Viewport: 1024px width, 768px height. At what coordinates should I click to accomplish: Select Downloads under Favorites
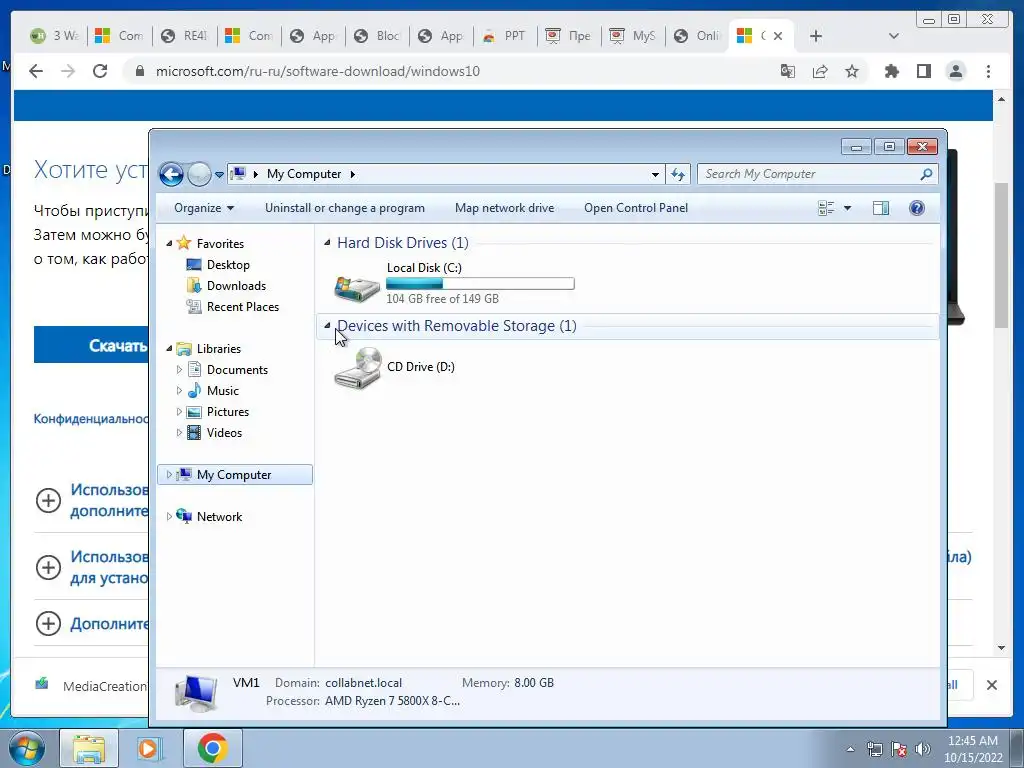pyautogui.click(x=236, y=285)
